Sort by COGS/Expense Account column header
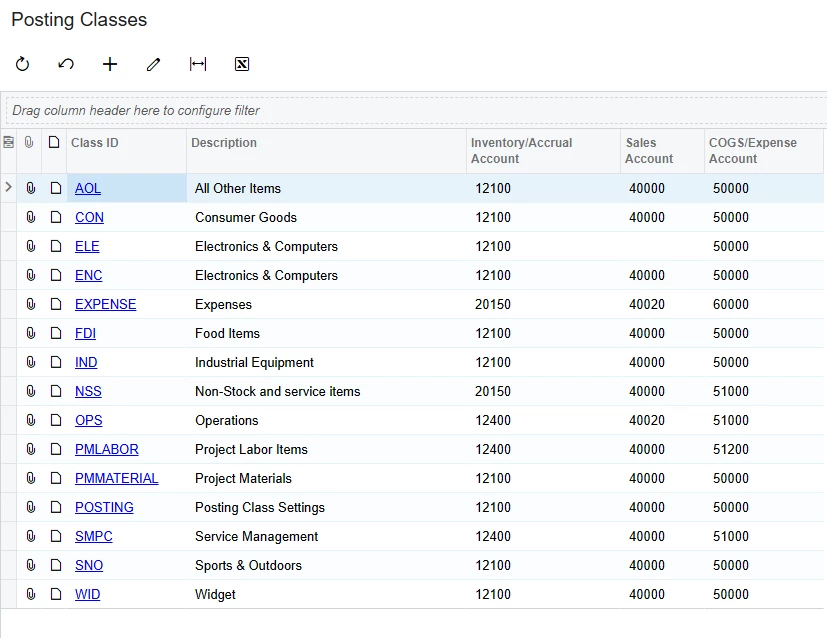Screen dimensions: 827x638 point(764,151)
